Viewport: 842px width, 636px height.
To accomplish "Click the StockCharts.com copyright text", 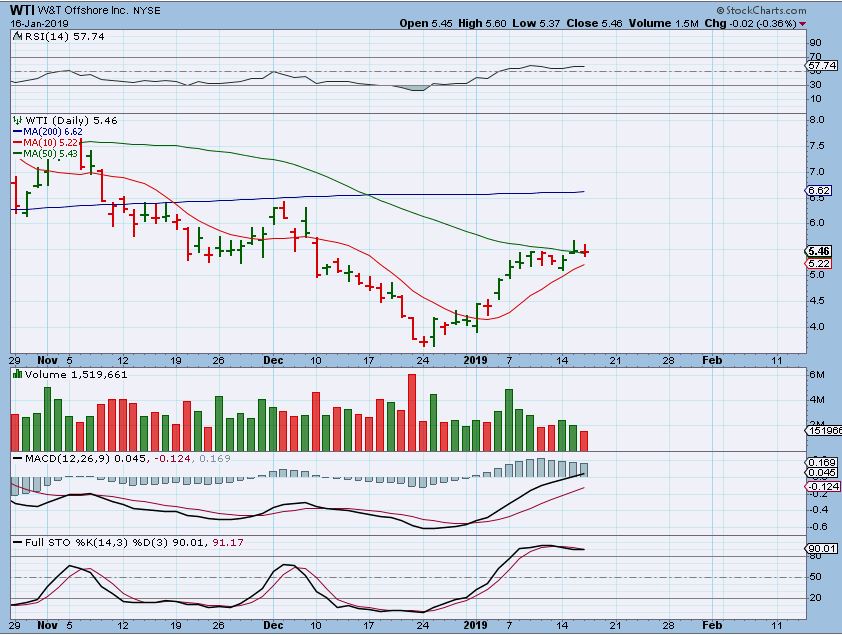I will [x=761, y=10].
